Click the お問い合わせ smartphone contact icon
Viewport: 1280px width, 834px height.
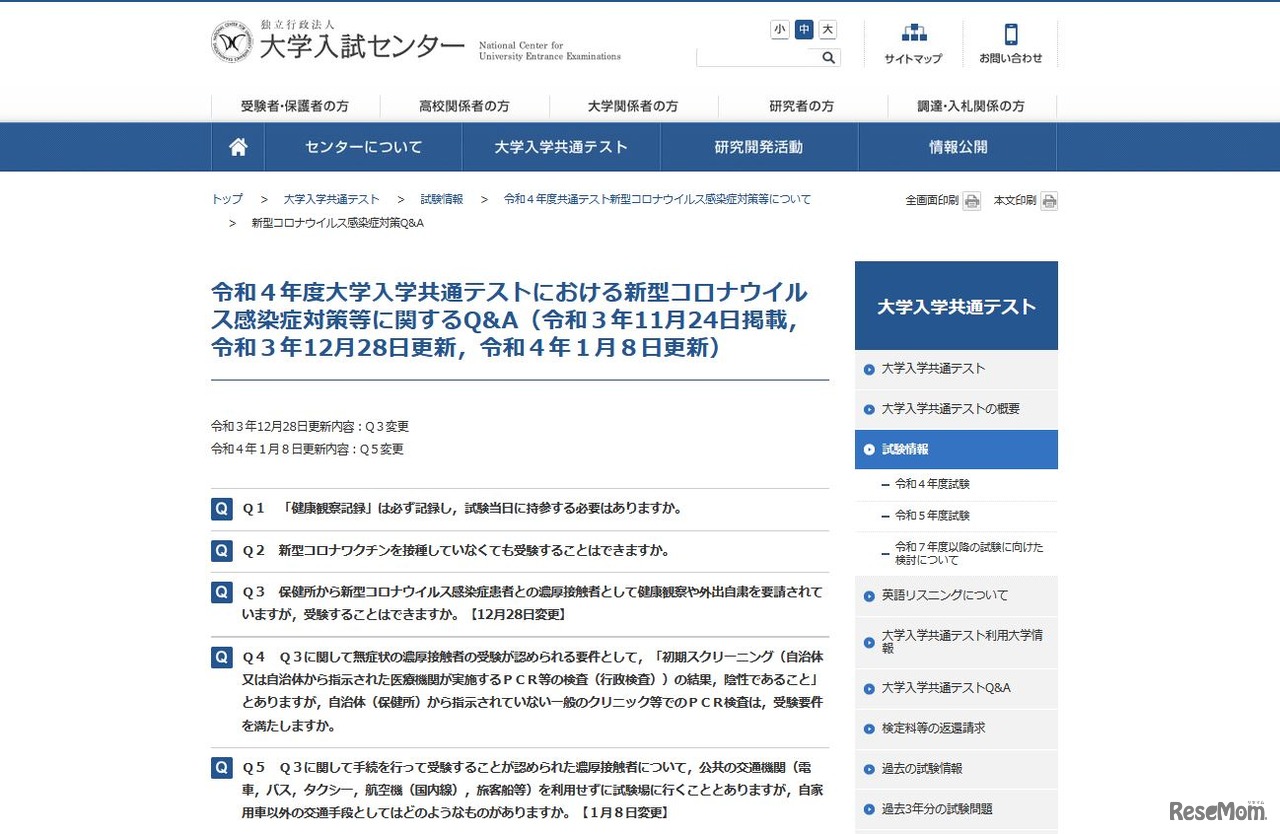[x=1011, y=38]
